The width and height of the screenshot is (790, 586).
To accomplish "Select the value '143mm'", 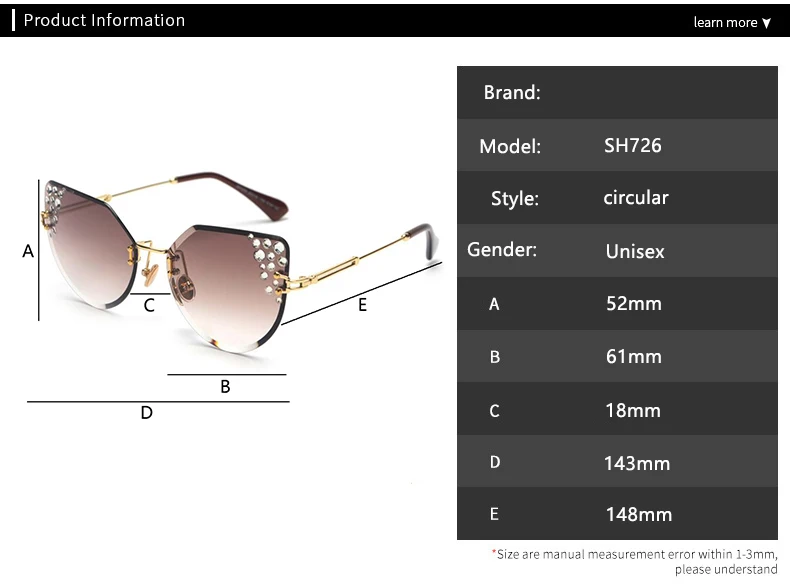I will coord(637,463).
